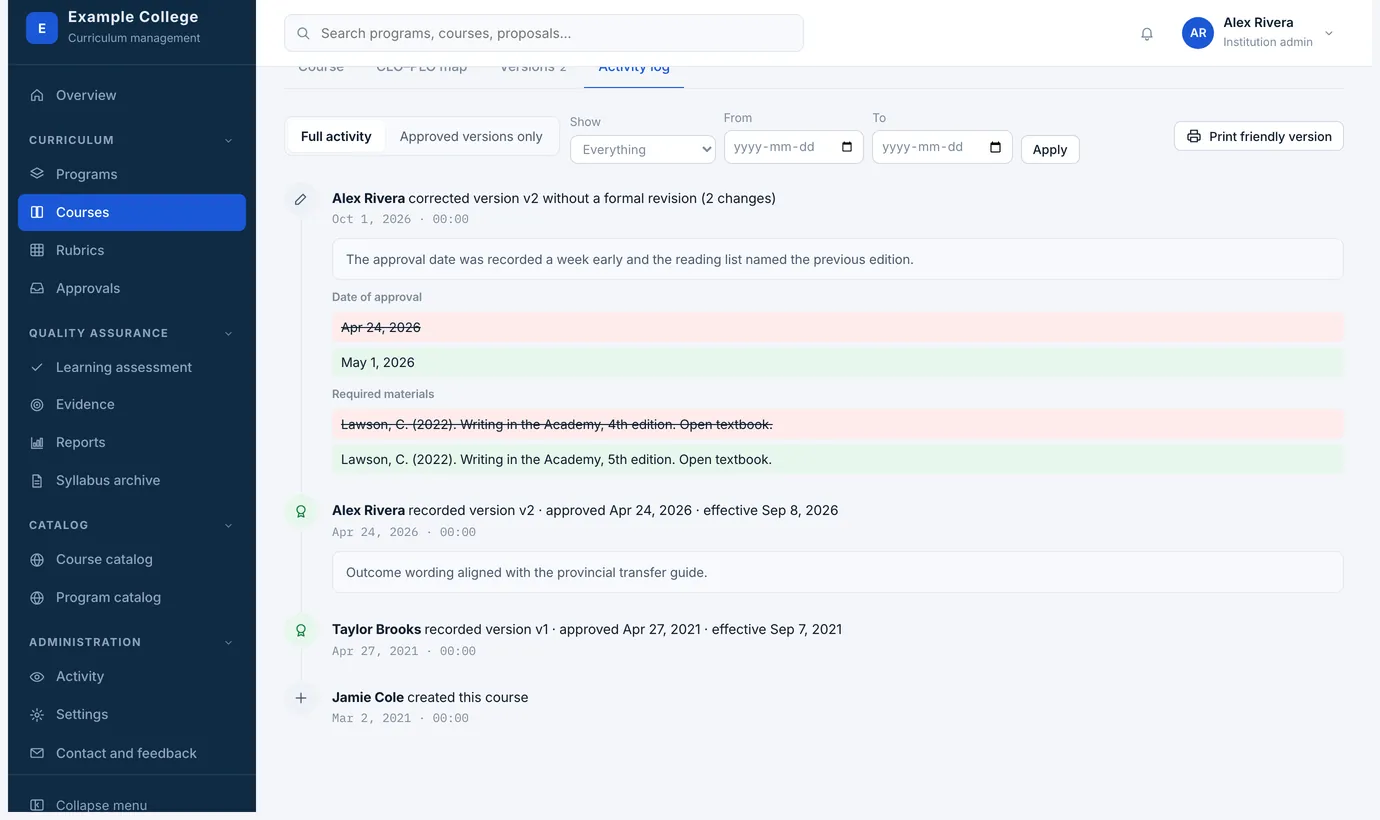Click the struck-through 4th edition Lawson entry
This screenshot has height=820, width=1380.
[x=556, y=425]
